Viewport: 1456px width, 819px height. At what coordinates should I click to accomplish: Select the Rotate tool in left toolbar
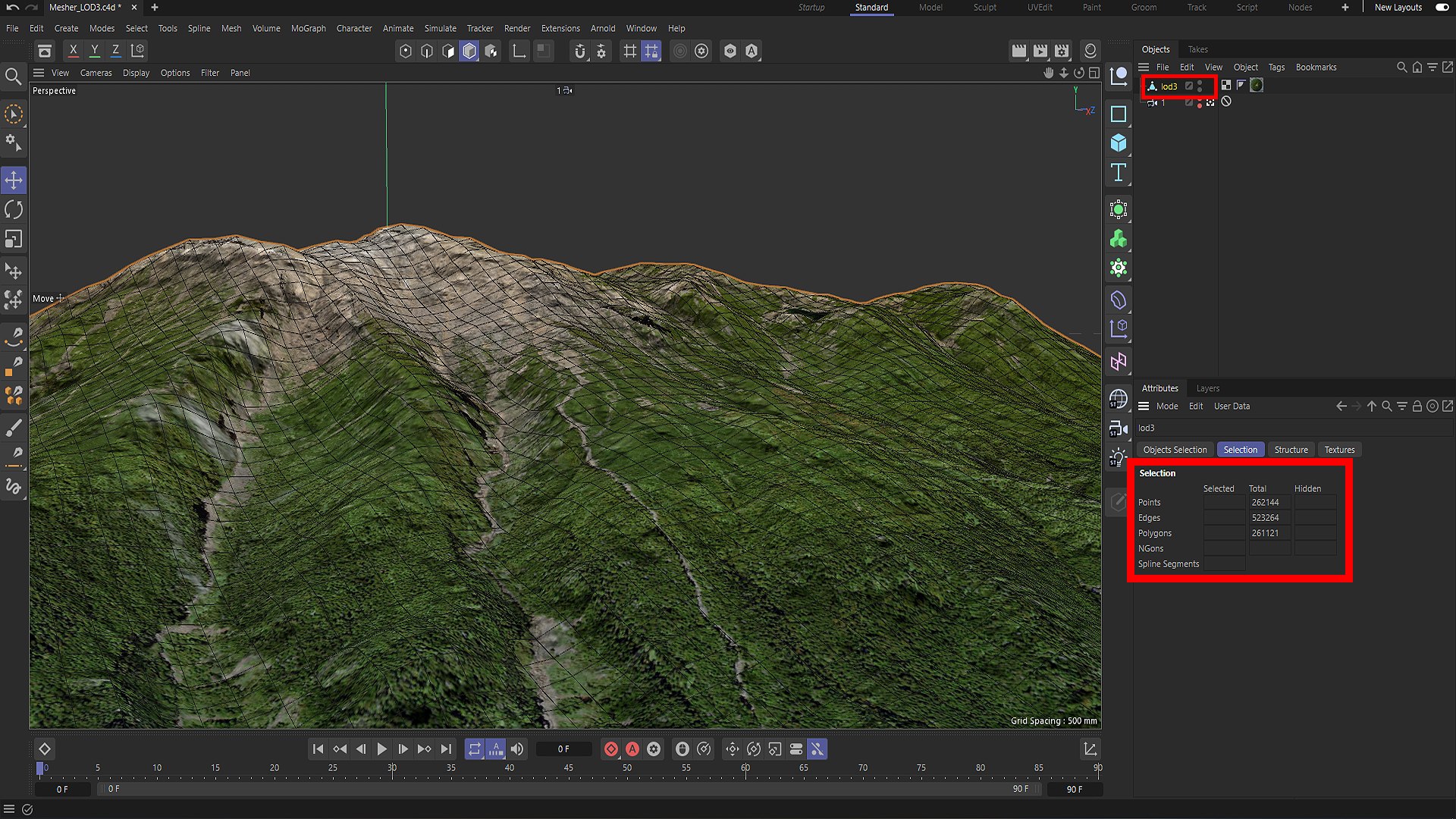(14, 210)
